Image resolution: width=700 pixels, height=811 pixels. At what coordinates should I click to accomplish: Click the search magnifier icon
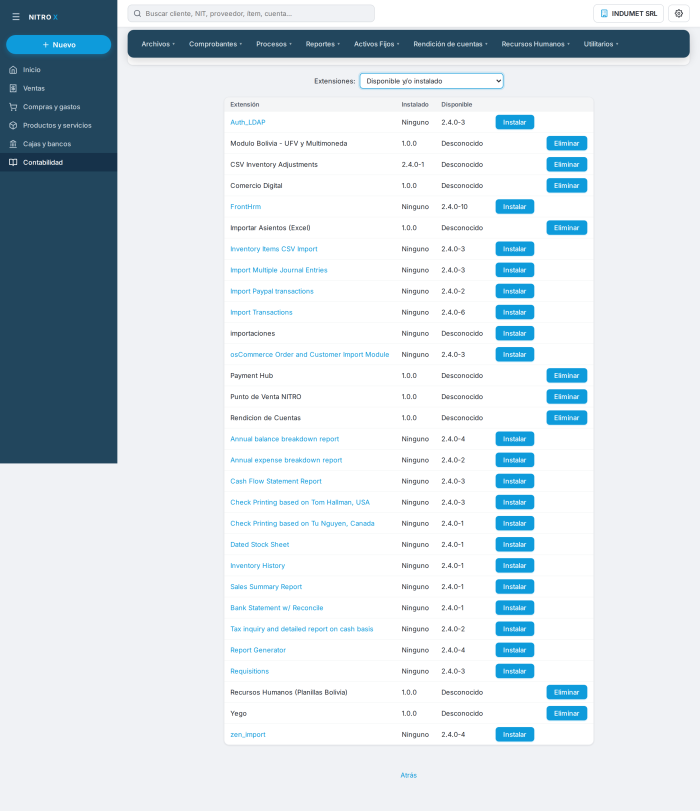pyautogui.click(x=138, y=13)
